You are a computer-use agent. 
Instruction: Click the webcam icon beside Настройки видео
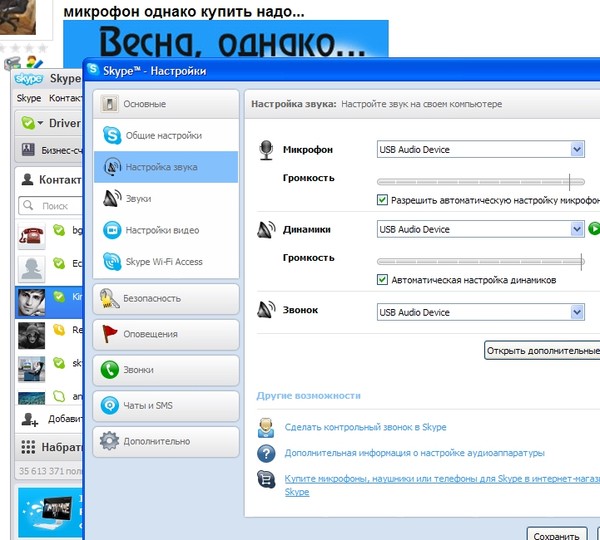click(112, 230)
